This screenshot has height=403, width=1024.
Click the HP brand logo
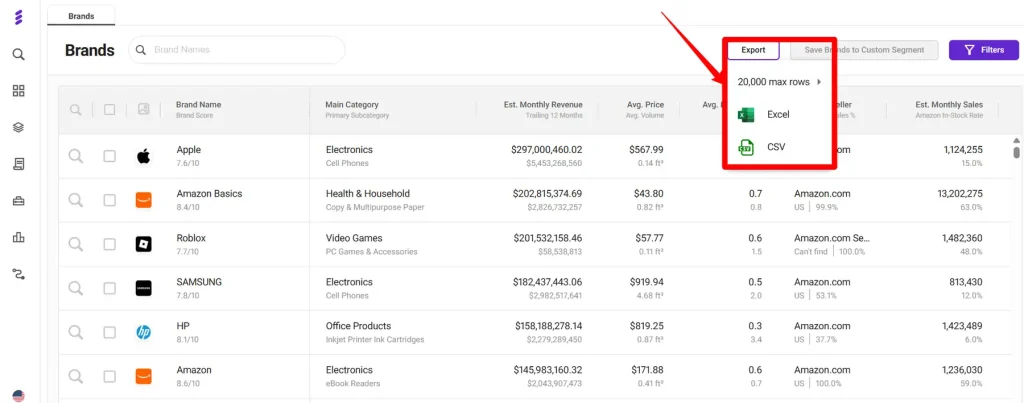click(144, 332)
